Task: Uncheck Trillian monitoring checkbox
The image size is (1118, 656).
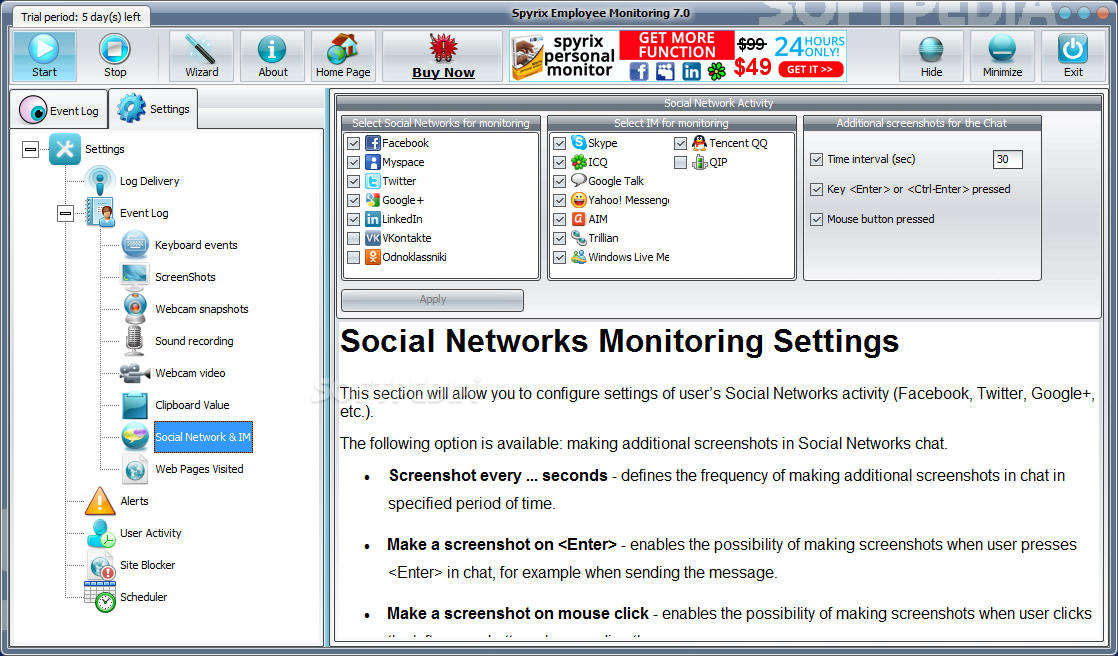Action: click(x=560, y=238)
